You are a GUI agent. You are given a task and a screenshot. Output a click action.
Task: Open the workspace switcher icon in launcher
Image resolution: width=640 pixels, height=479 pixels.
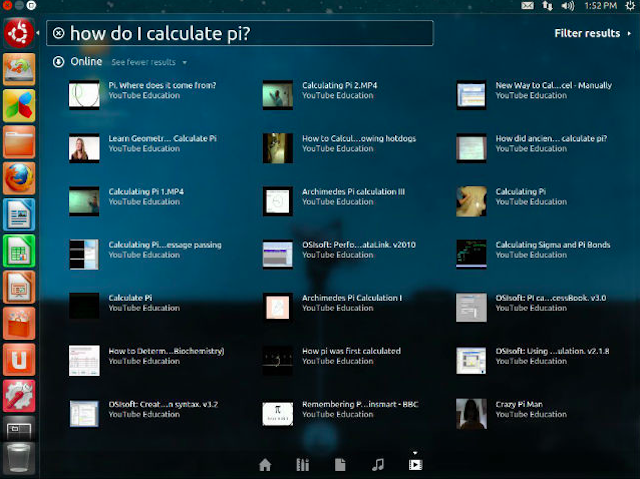pyautogui.click(x=19, y=429)
